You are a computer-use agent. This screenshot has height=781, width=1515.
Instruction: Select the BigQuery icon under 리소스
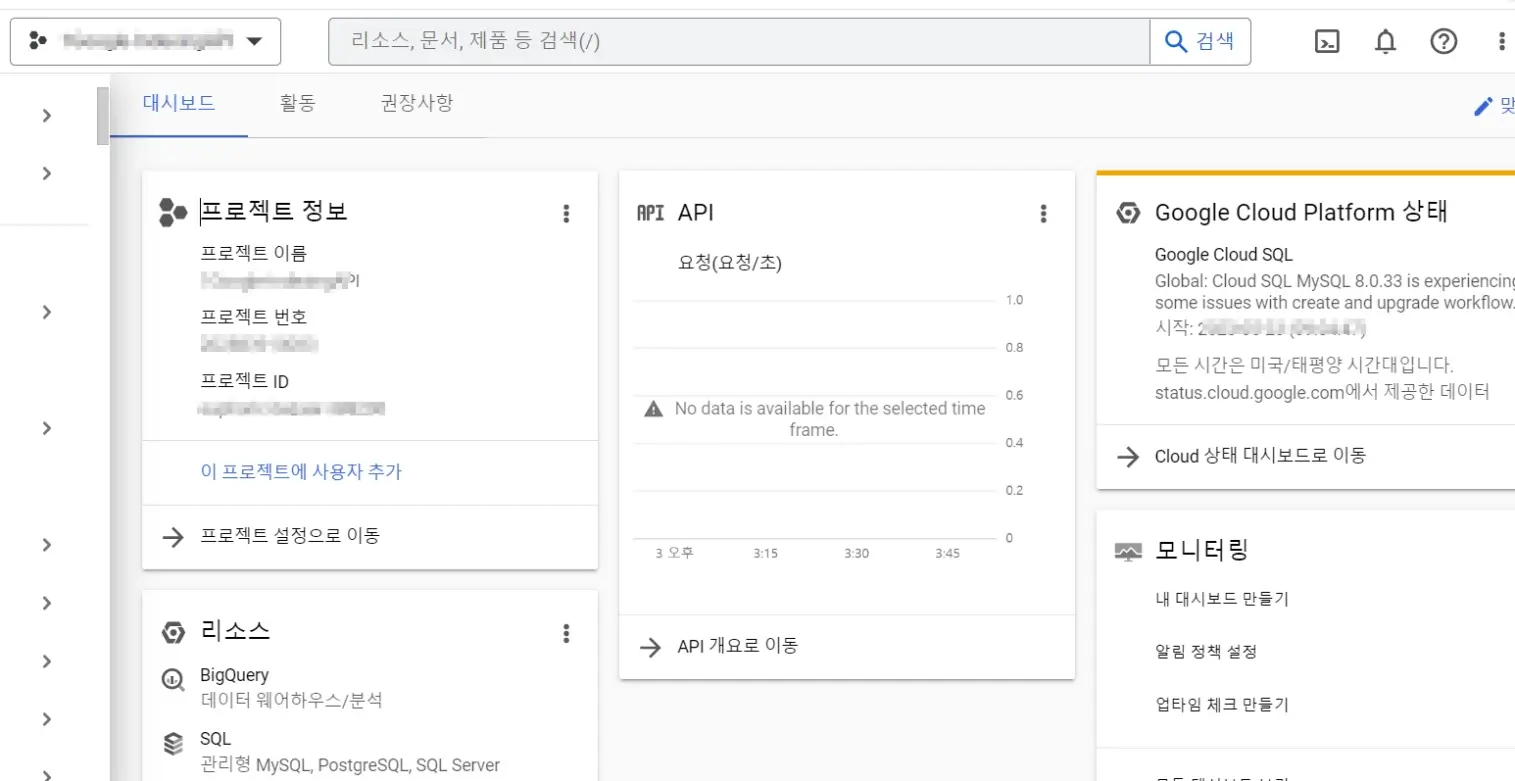172,681
